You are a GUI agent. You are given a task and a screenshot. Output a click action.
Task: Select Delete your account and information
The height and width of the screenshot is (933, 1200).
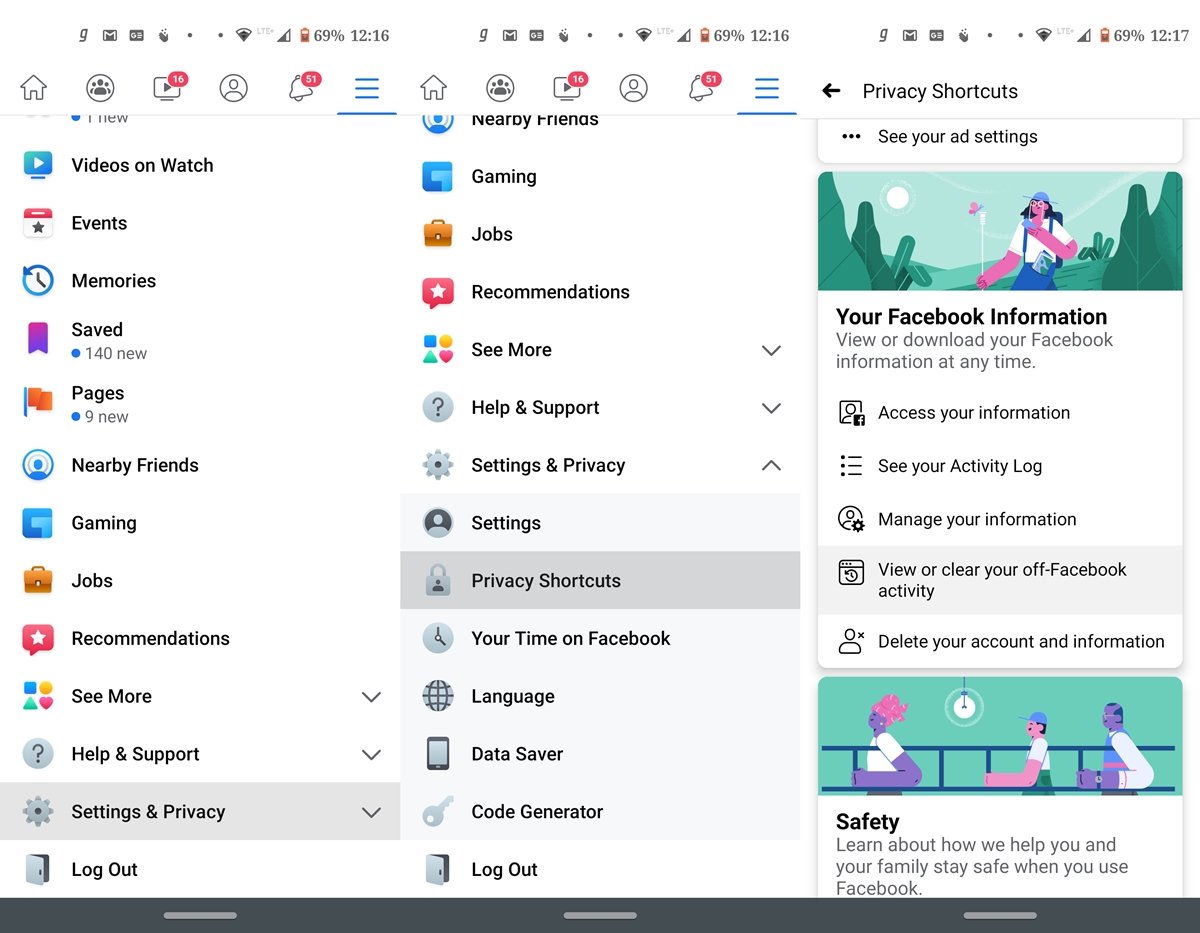coord(1000,641)
